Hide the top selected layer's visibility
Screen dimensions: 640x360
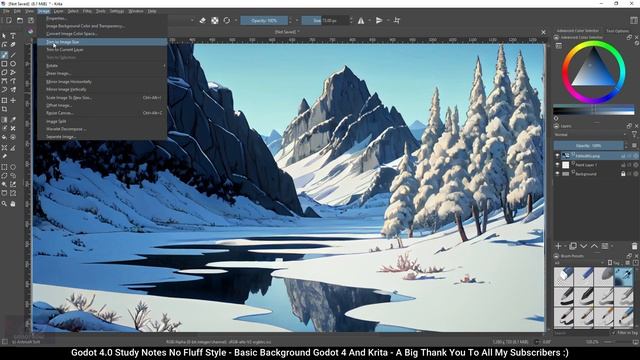[x=558, y=156]
